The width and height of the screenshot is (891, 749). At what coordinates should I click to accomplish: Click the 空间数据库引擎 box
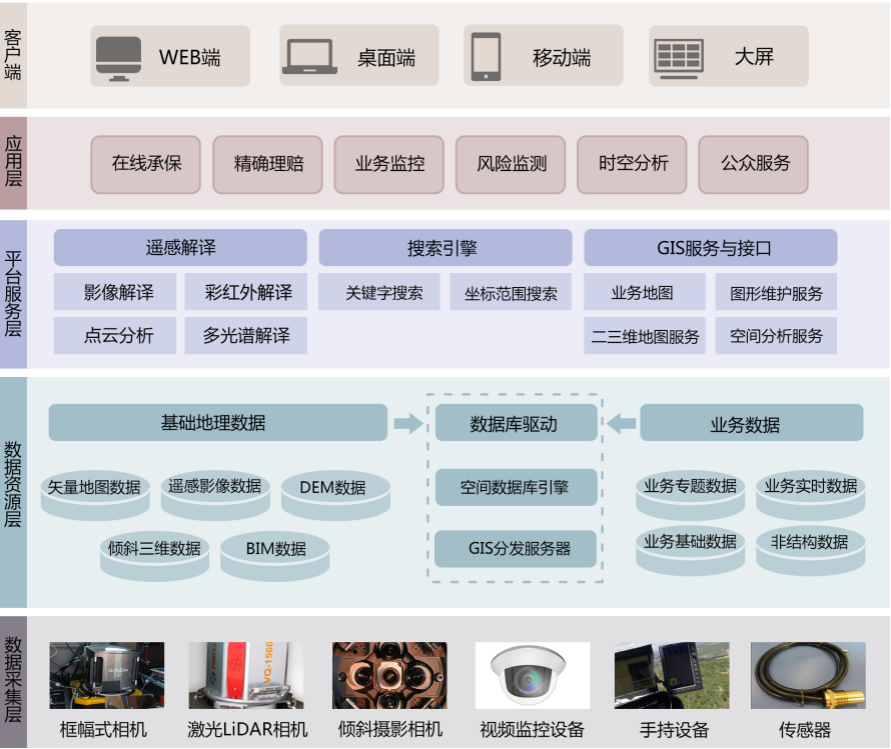(515, 488)
